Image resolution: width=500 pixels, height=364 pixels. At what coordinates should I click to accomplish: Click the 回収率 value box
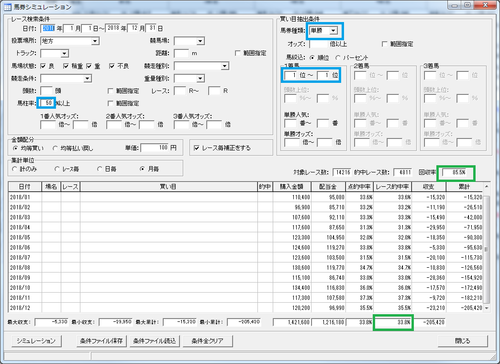[455, 173]
